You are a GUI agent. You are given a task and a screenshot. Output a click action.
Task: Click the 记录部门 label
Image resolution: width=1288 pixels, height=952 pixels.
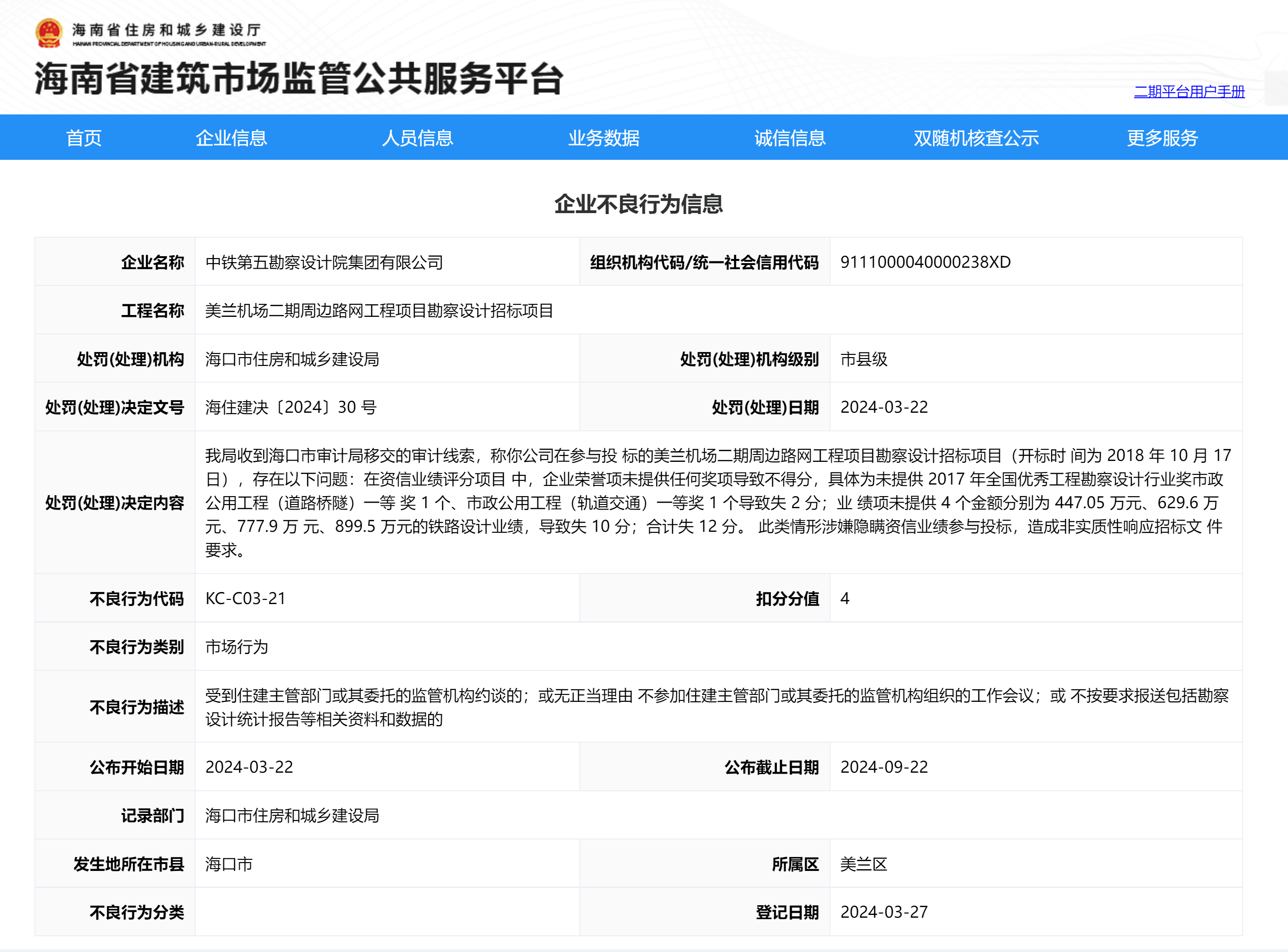point(152,815)
